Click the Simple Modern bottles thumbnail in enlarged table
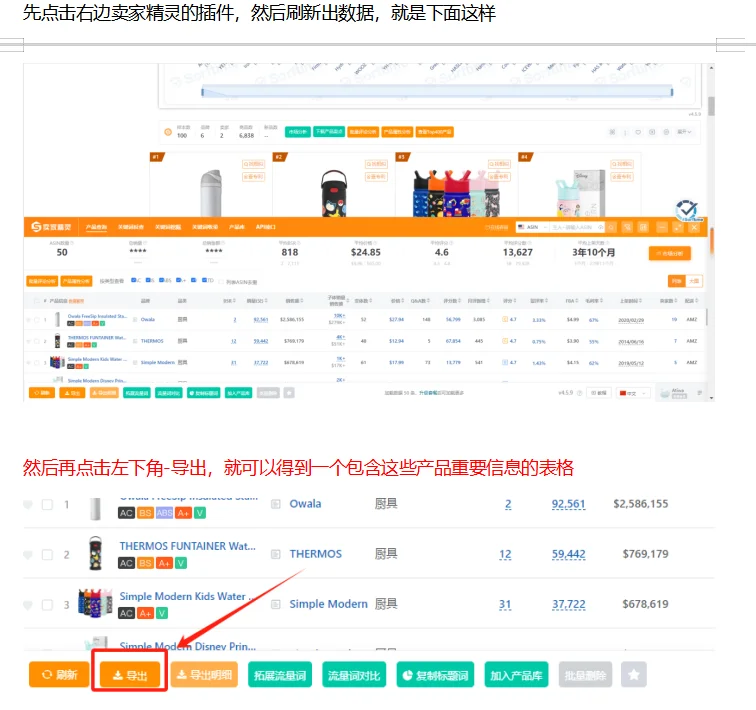This screenshot has width=756, height=710. coord(95,603)
